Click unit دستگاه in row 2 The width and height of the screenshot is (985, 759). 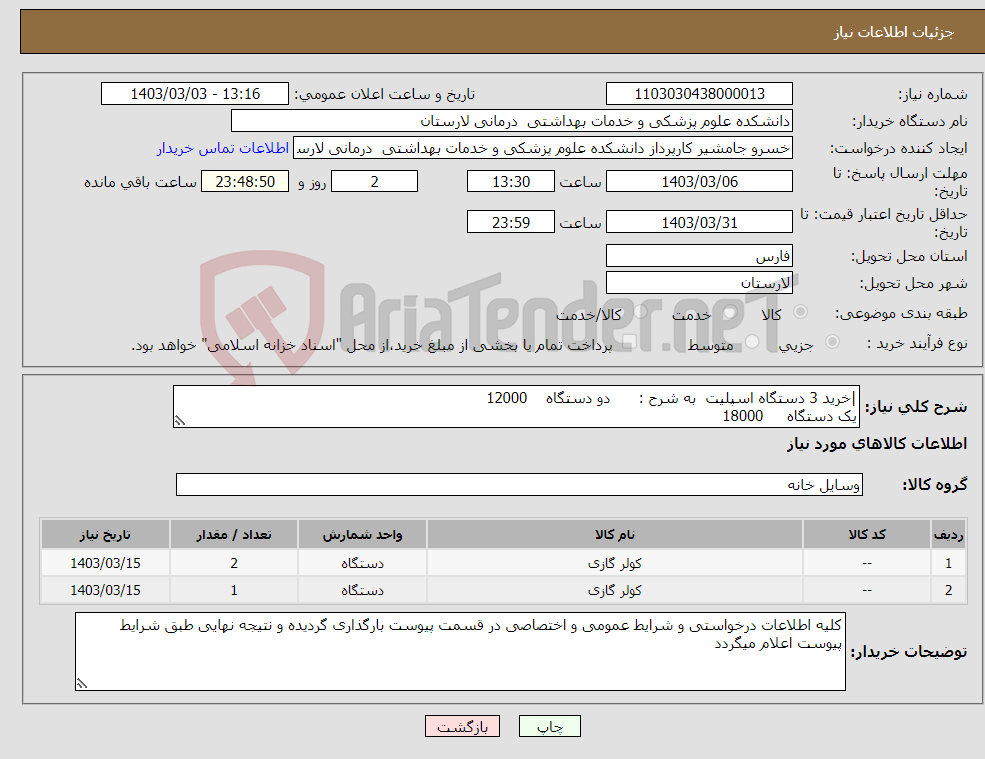(362, 591)
